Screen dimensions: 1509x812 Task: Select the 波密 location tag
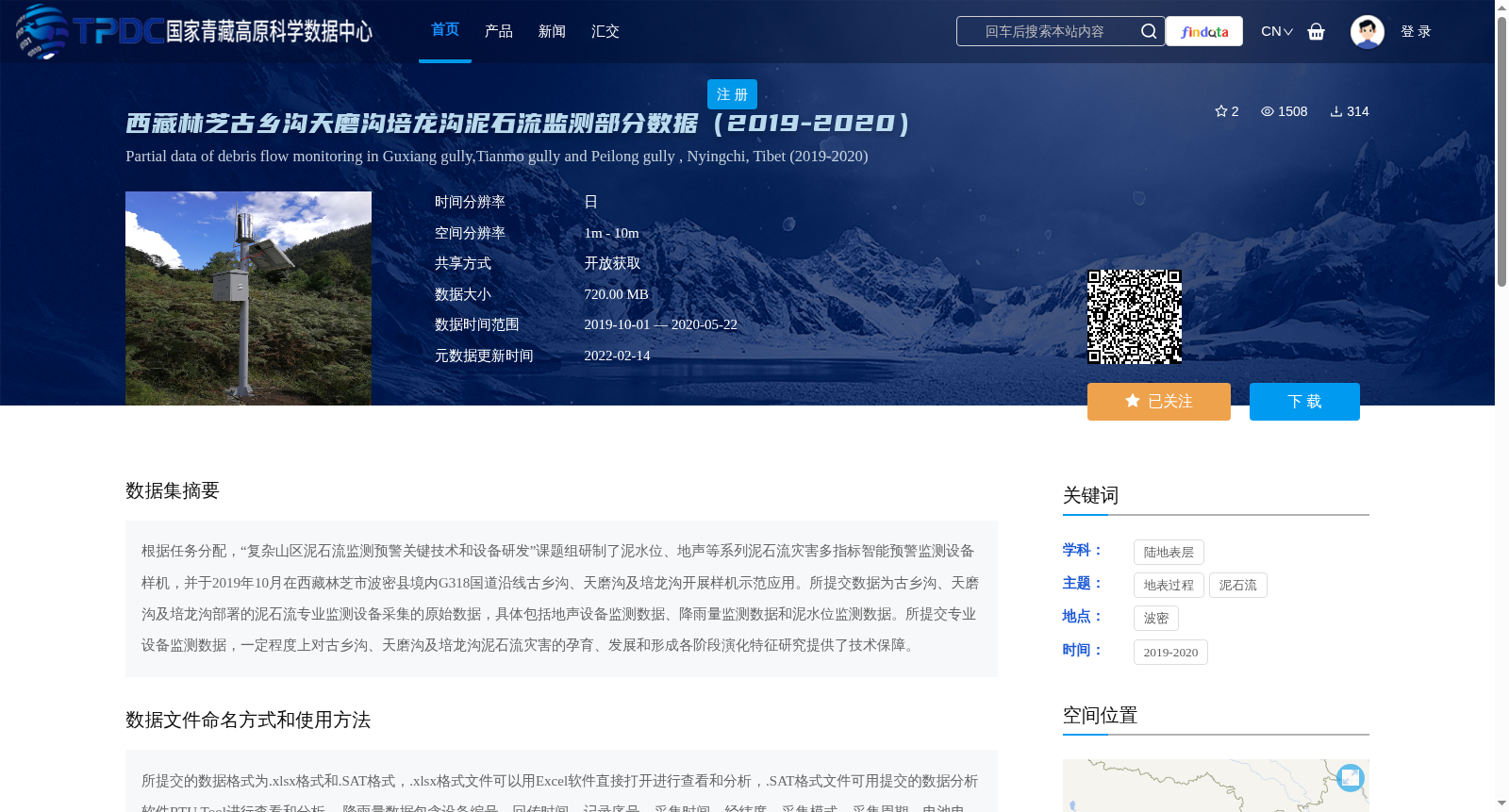(1156, 618)
